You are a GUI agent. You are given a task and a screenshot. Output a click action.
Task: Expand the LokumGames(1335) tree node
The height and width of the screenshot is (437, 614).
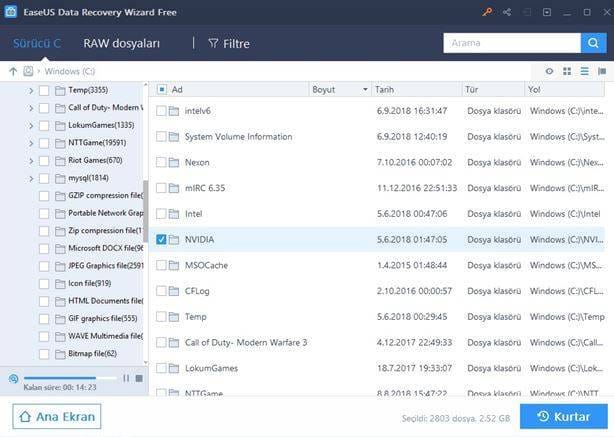point(31,126)
